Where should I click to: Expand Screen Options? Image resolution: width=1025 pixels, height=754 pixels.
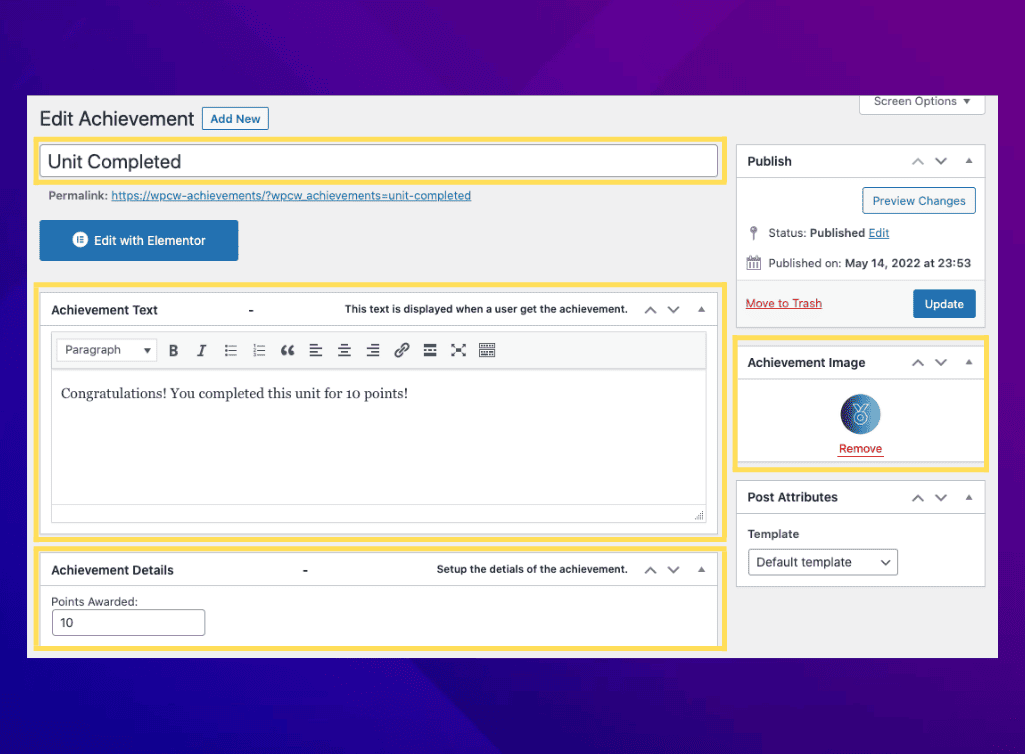[x=922, y=103]
